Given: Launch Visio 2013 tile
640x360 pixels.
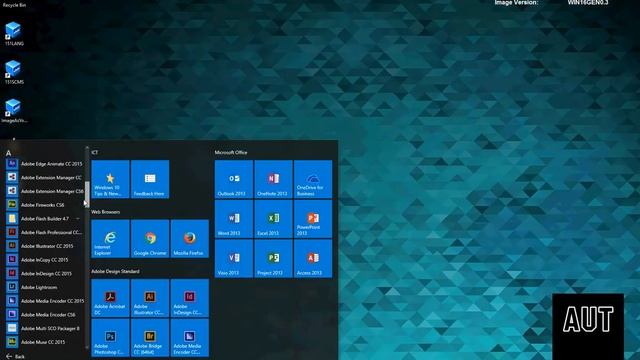Looking at the screenshot, I should (x=234, y=259).
